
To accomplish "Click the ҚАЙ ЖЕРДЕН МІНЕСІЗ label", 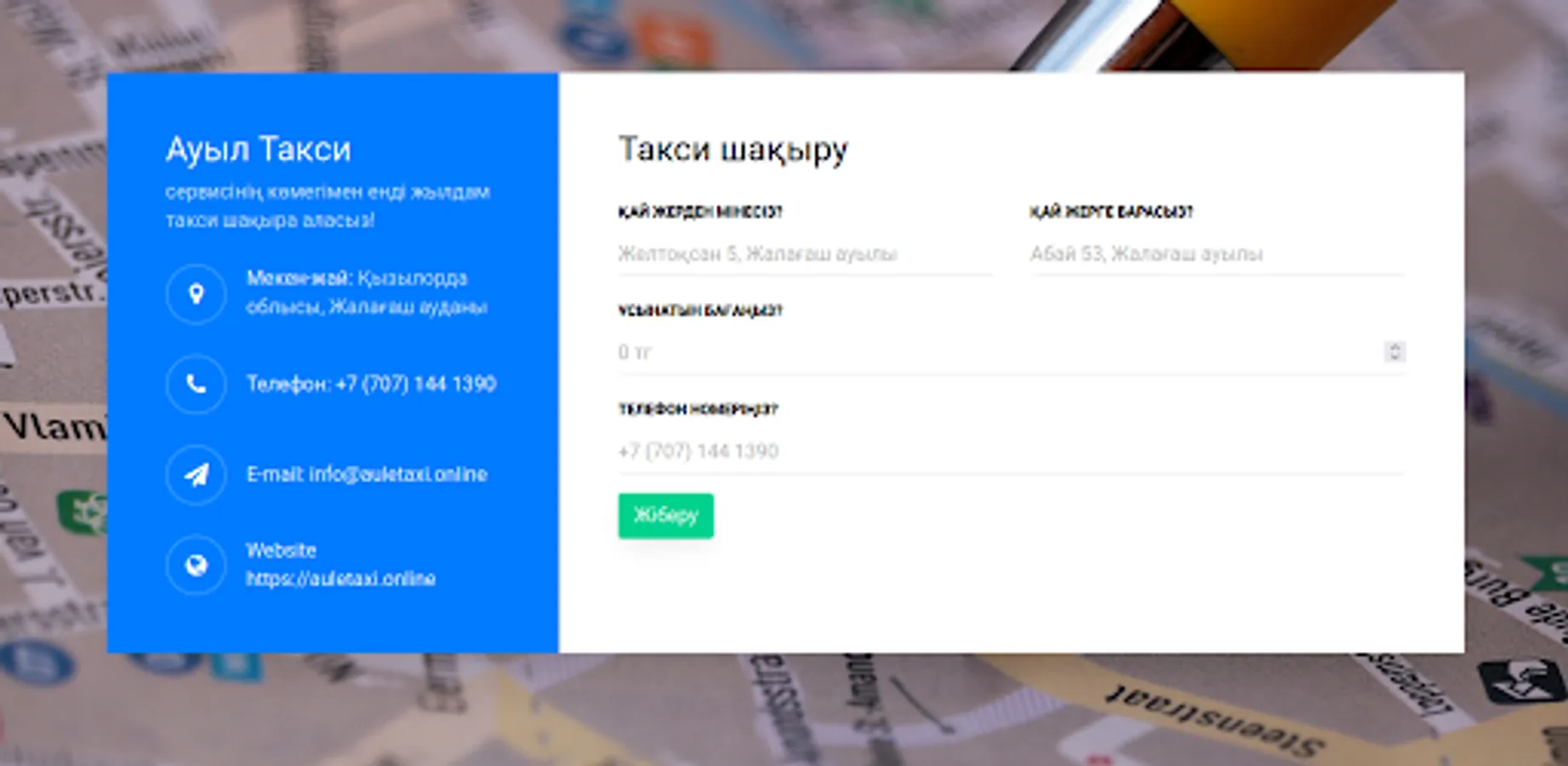I will point(700,212).
